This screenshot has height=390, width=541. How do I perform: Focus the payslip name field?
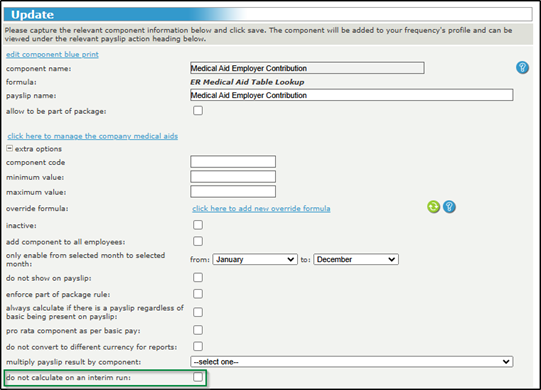click(x=352, y=95)
